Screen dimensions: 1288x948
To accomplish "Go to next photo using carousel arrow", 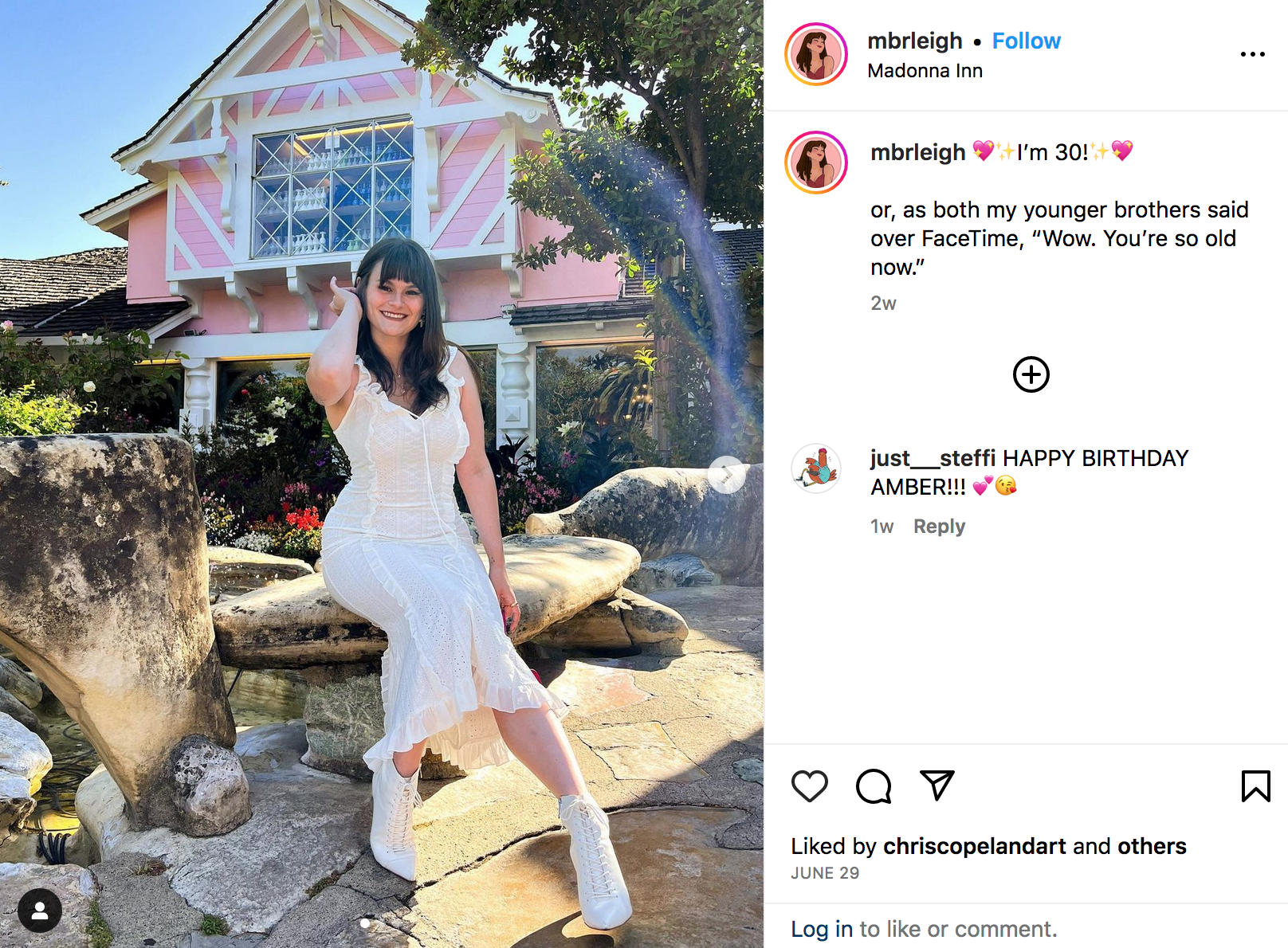I will [727, 475].
